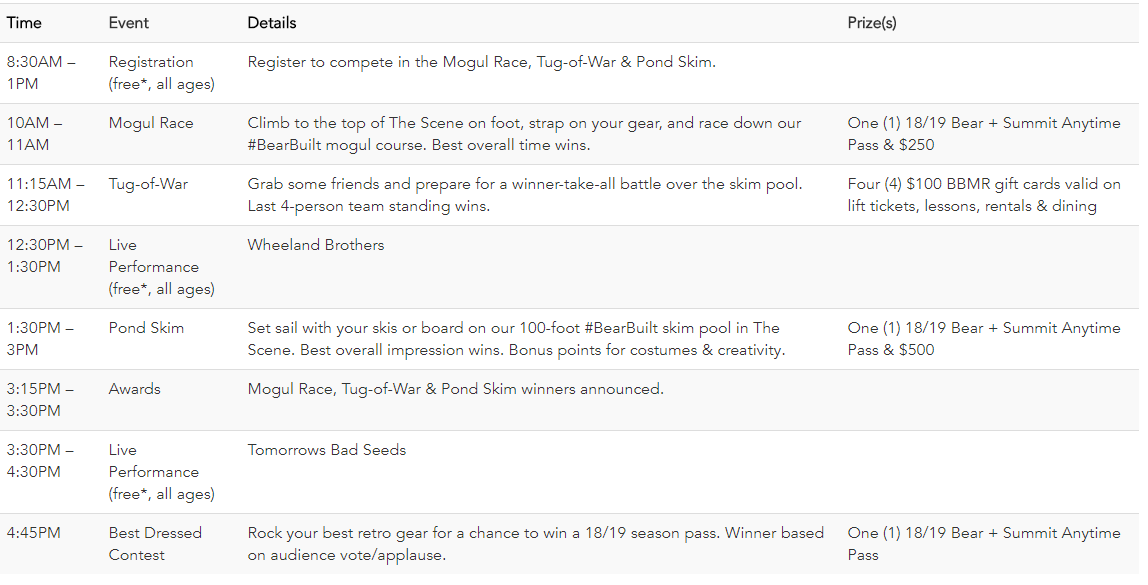Select the Tug-of-War event name
This screenshot has height=585, width=1148.
click(148, 184)
